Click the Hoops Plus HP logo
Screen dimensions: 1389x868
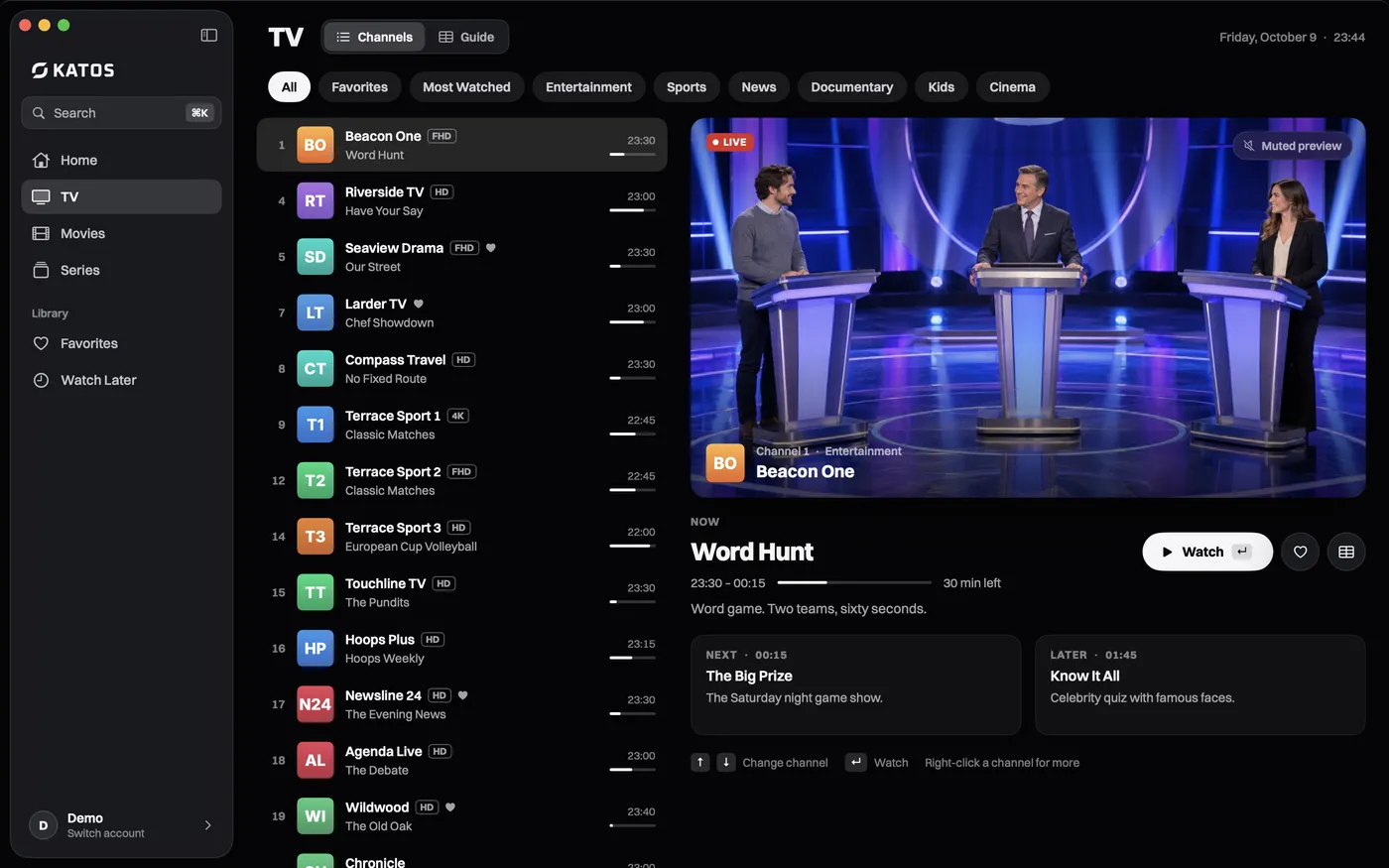click(x=315, y=649)
